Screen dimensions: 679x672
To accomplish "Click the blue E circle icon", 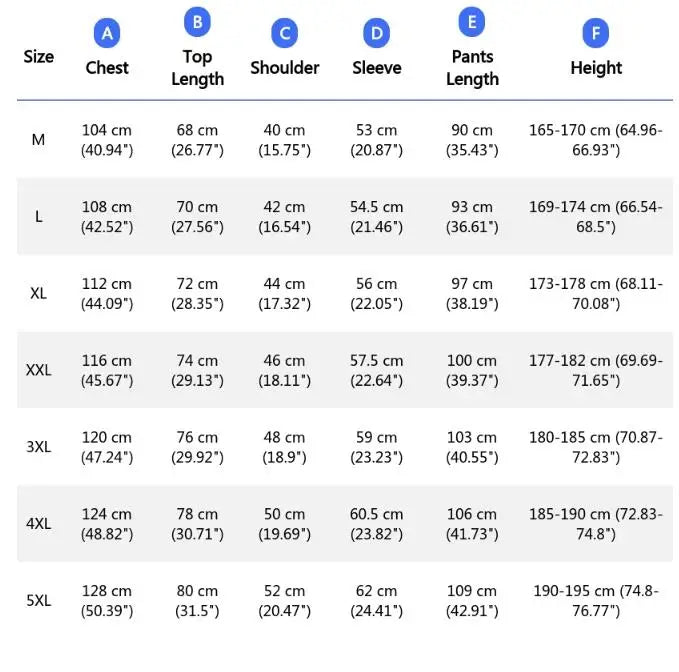I will (472, 22).
